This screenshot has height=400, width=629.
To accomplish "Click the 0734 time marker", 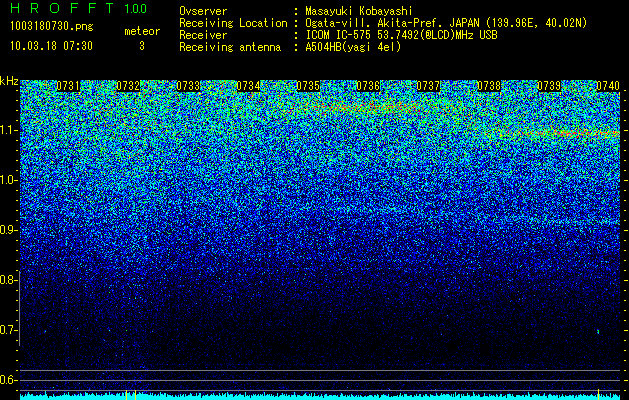I will tap(248, 86).
